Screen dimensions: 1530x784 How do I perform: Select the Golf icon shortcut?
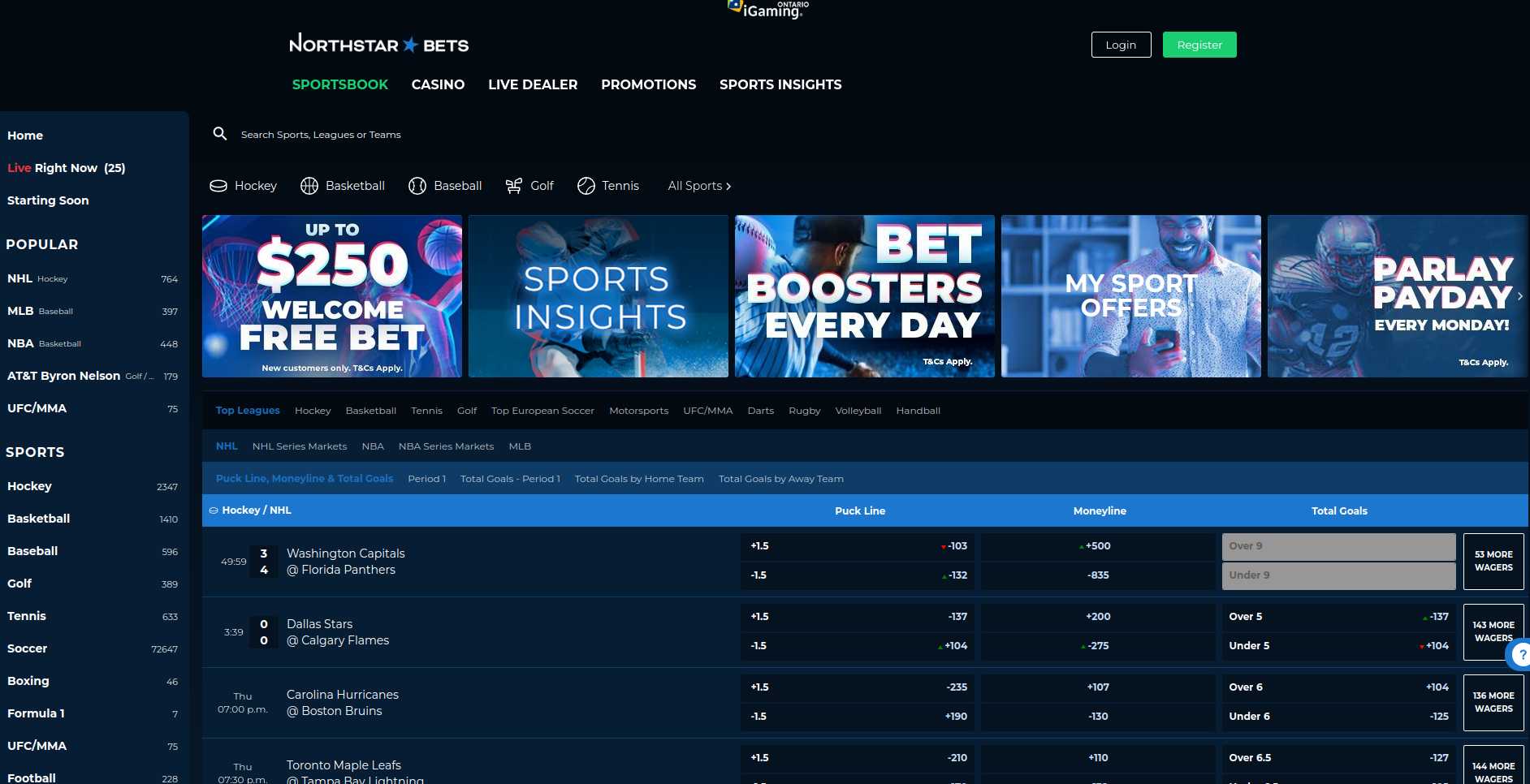(513, 186)
